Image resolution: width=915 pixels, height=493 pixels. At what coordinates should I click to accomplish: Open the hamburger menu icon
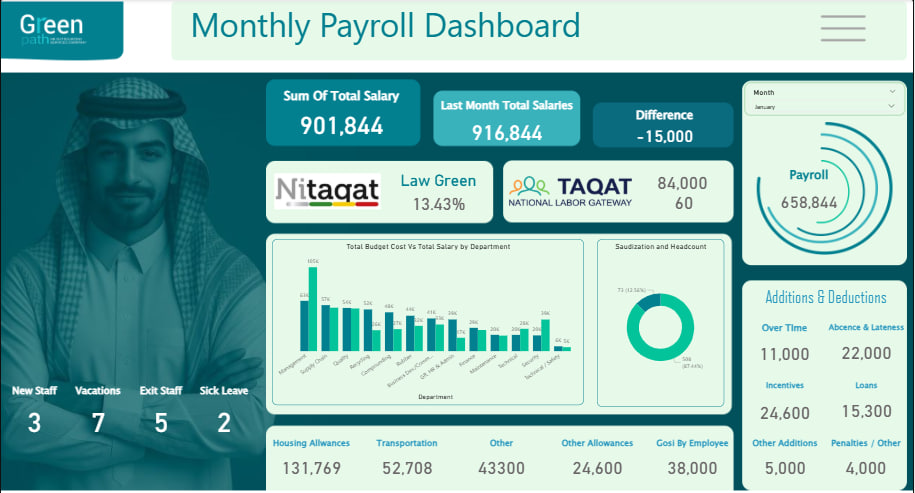point(842,28)
